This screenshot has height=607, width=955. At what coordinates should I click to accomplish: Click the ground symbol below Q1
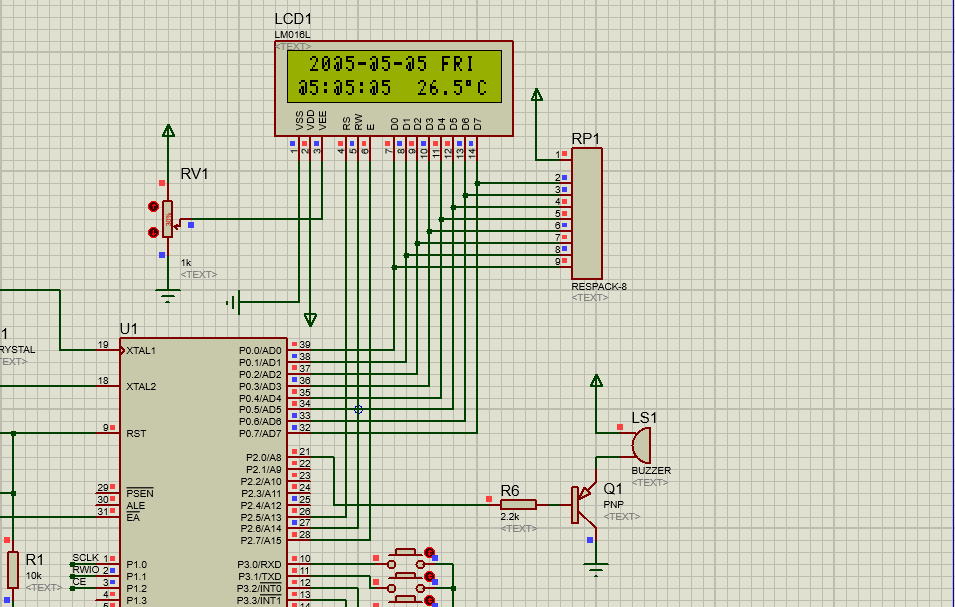coord(596,570)
